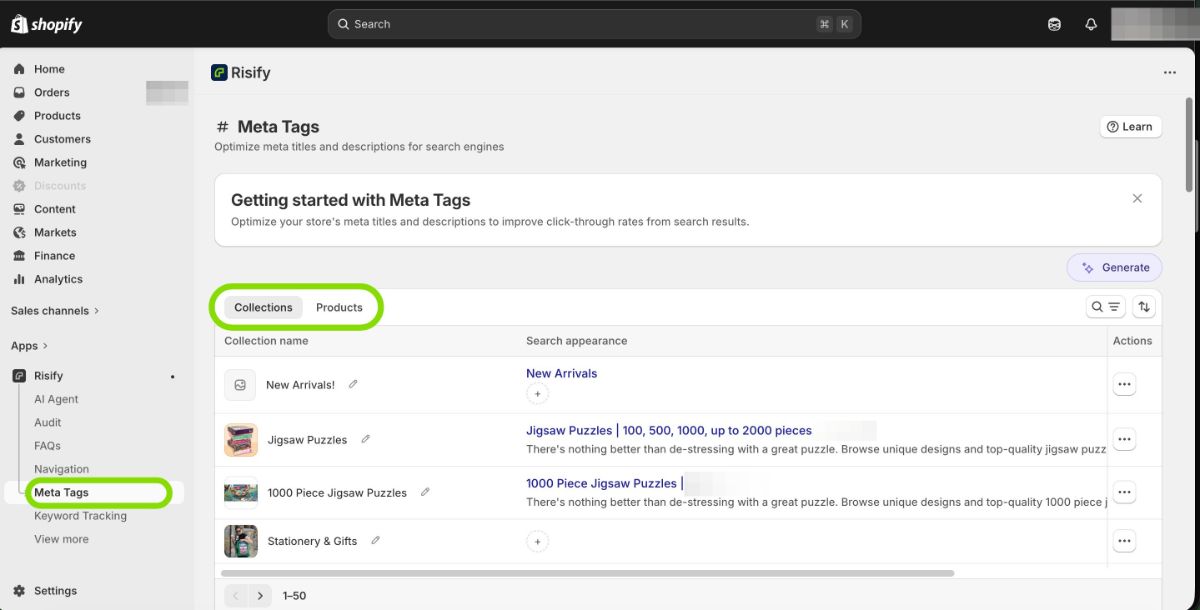The width and height of the screenshot is (1200, 610).
Task: Open actions menu for the Jigsaw Puzzles row
Action: [1124, 439]
